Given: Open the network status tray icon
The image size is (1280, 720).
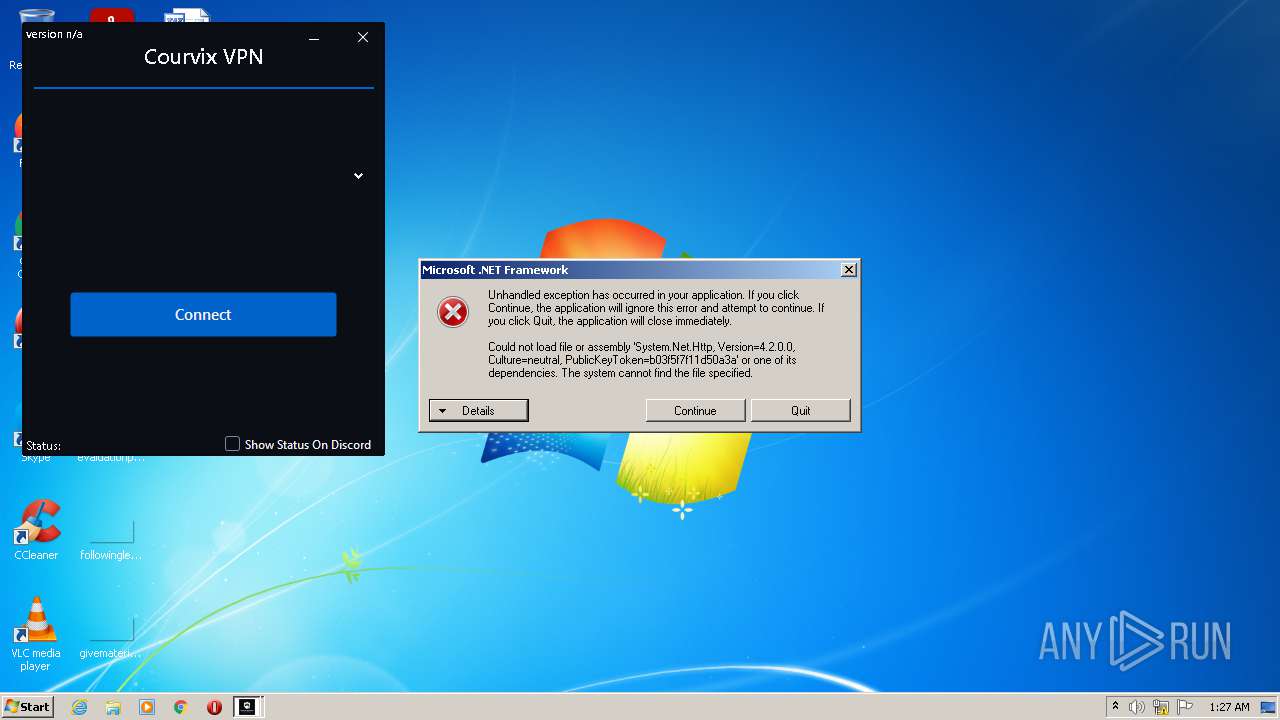Looking at the screenshot, I should [x=1161, y=707].
